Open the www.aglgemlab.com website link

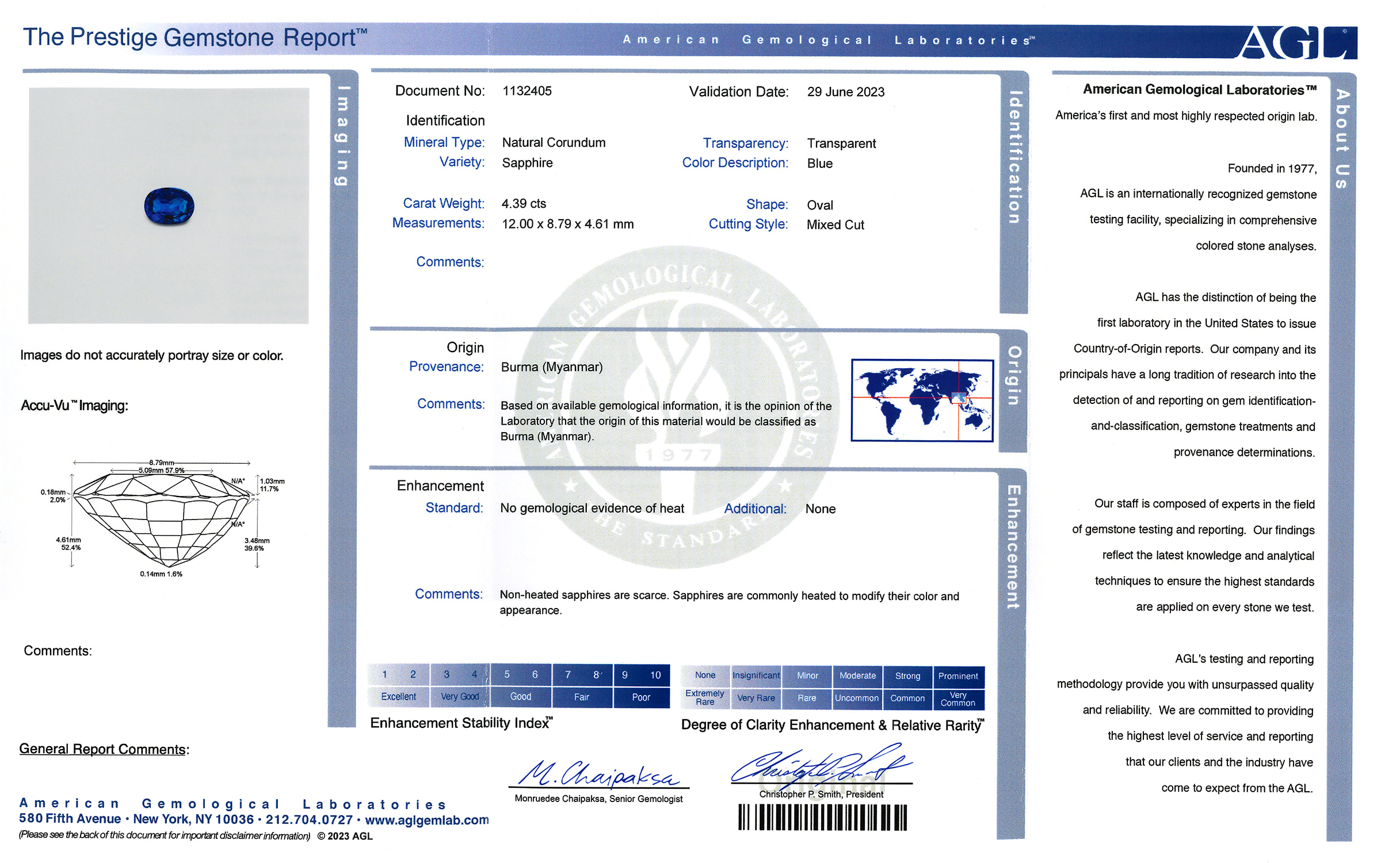(426, 820)
